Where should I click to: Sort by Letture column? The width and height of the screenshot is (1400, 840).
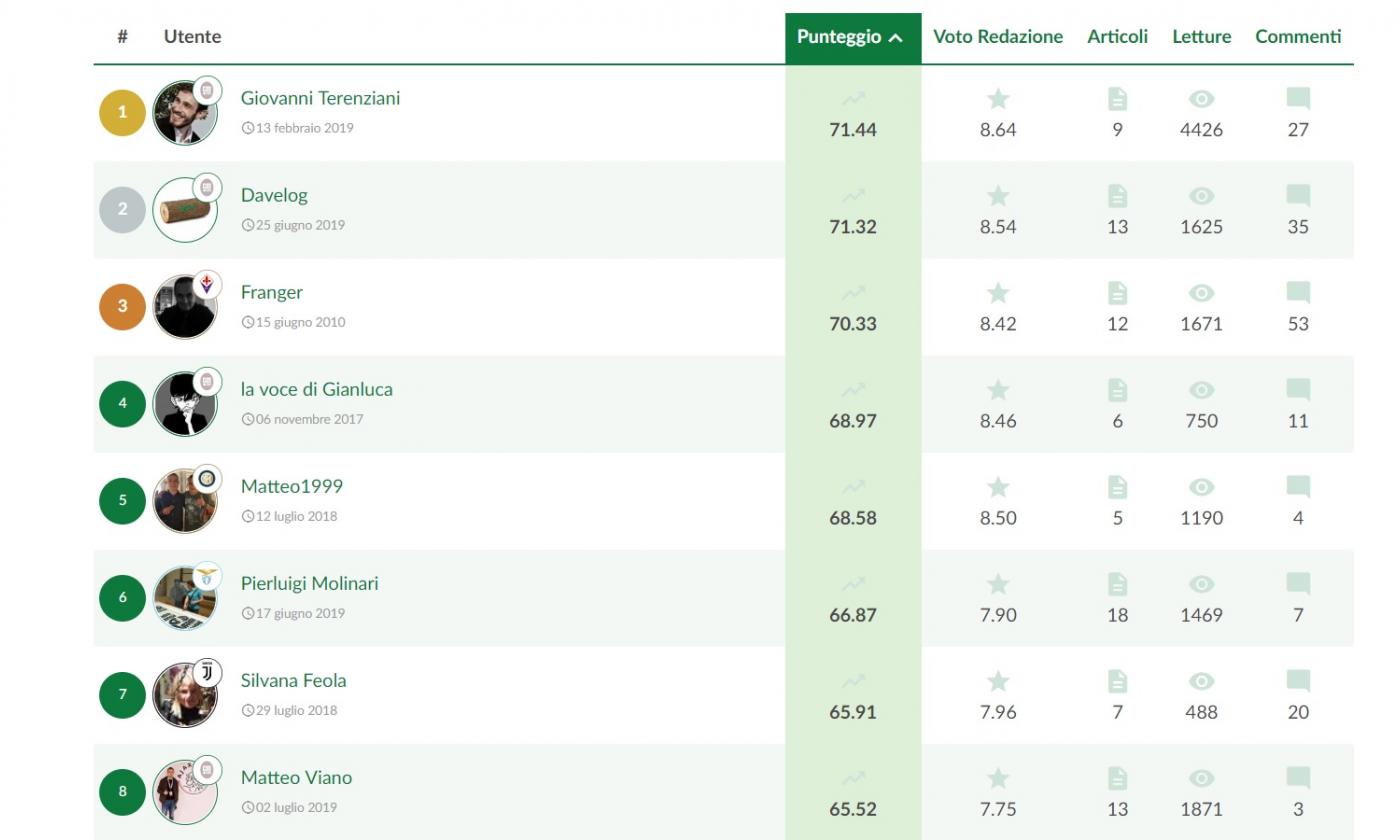click(1202, 37)
